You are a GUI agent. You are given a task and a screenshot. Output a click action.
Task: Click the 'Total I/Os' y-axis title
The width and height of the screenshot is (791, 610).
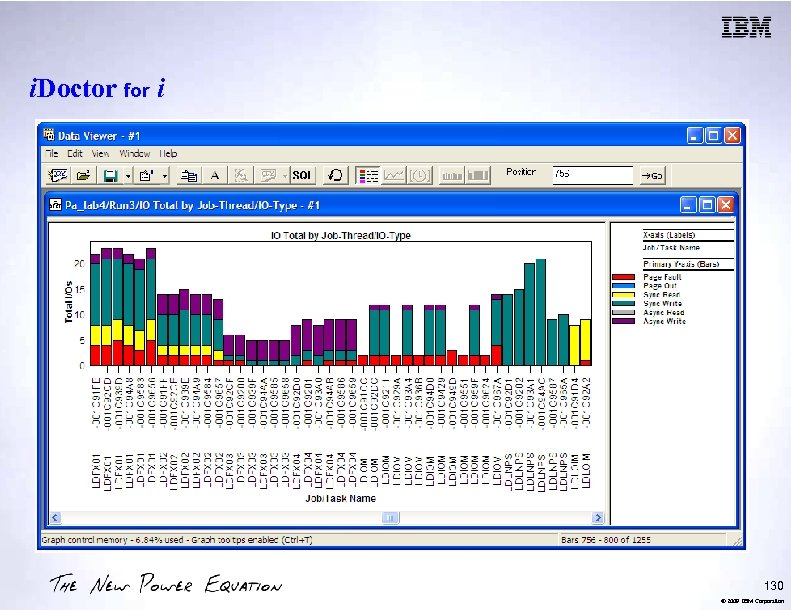point(69,302)
